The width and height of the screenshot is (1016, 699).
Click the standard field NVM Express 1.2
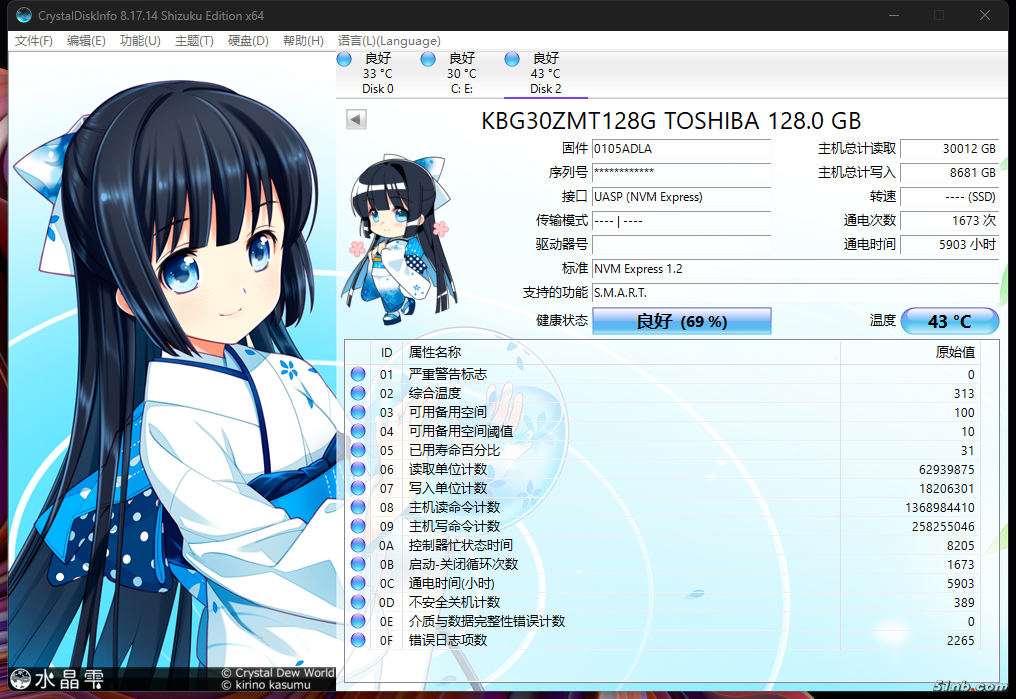[796, 268]
